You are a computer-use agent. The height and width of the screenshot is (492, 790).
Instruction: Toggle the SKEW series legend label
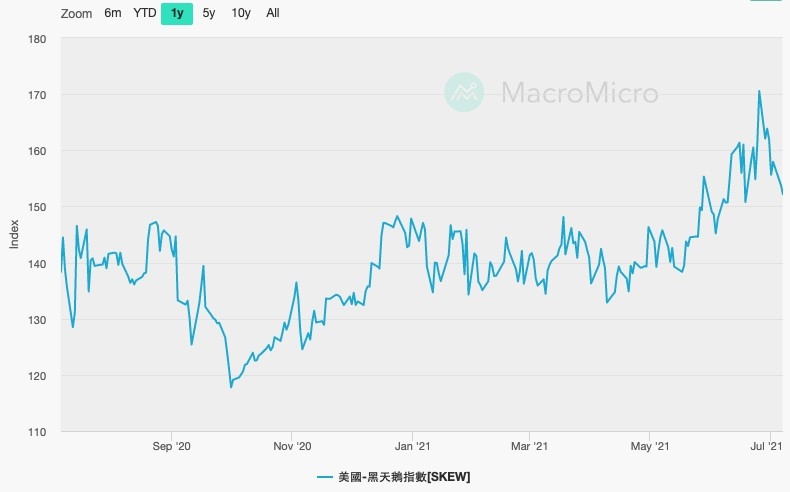404,477
